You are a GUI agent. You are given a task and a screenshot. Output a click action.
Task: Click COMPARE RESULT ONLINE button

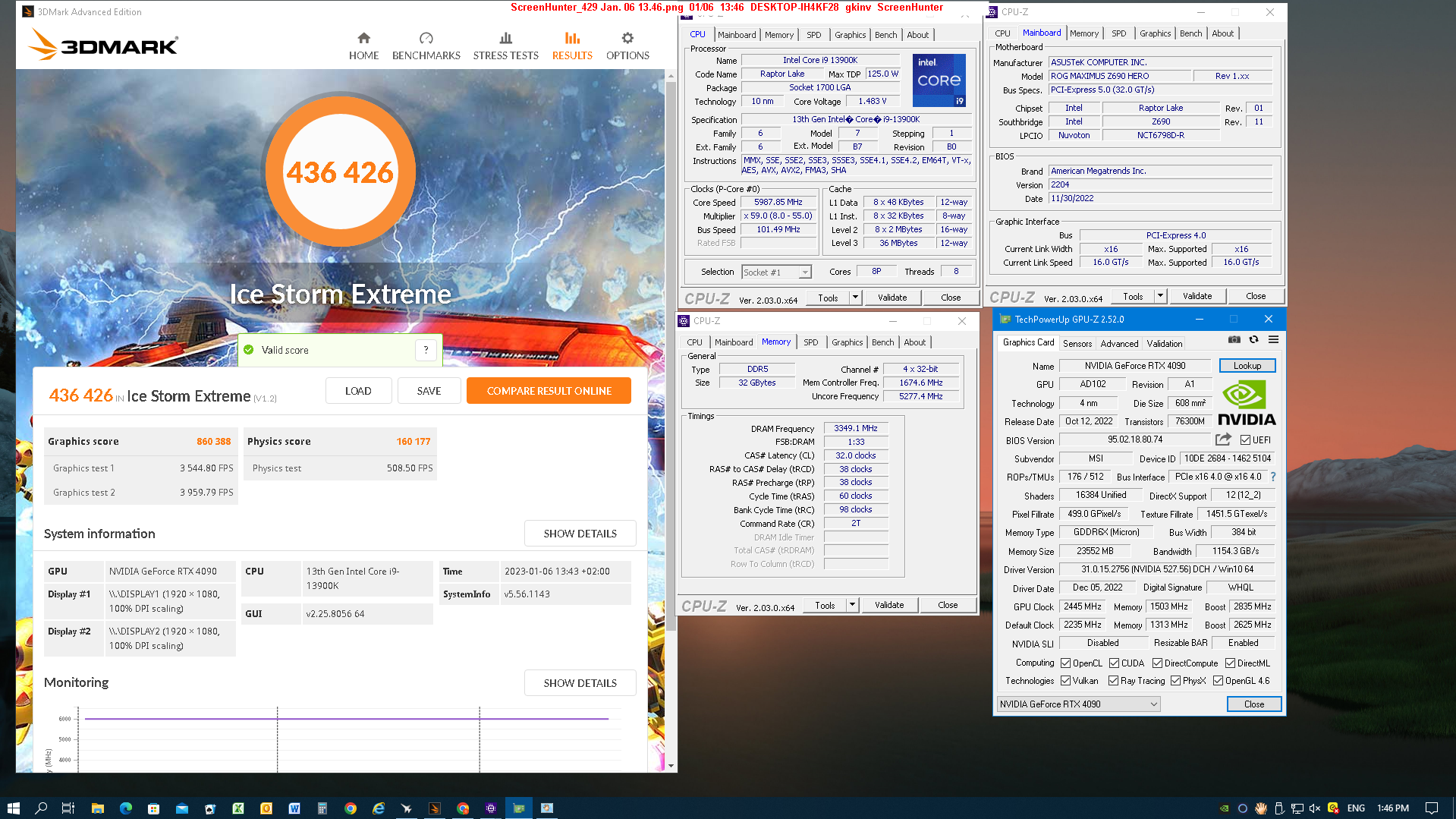click(x=549, y=391)
